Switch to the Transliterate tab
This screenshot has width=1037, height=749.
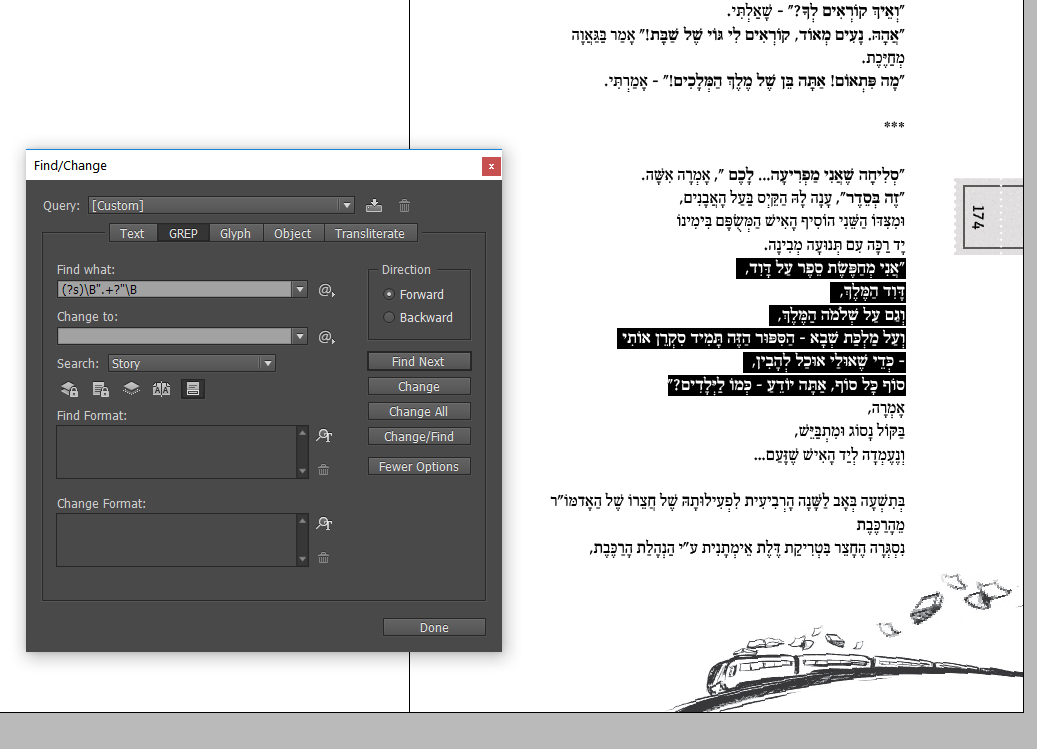click(370, 233)
